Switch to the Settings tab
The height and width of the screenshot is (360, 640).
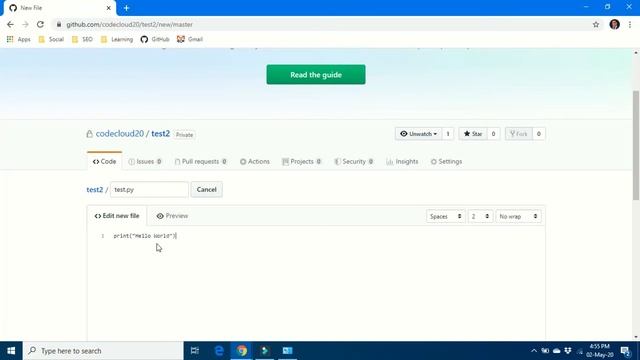pyautogui.click(x=446, y=162)
